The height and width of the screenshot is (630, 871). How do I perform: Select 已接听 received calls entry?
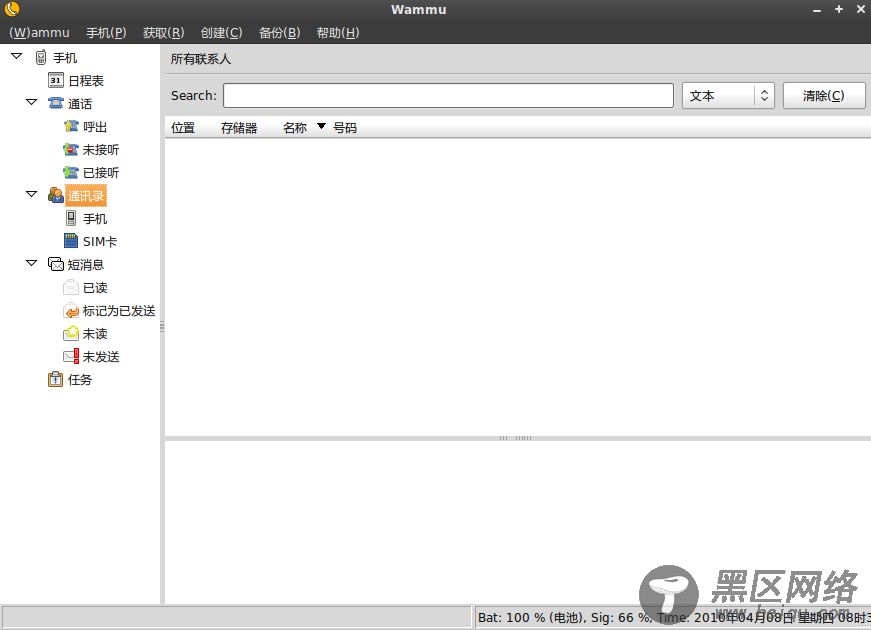tap(101, 172)
